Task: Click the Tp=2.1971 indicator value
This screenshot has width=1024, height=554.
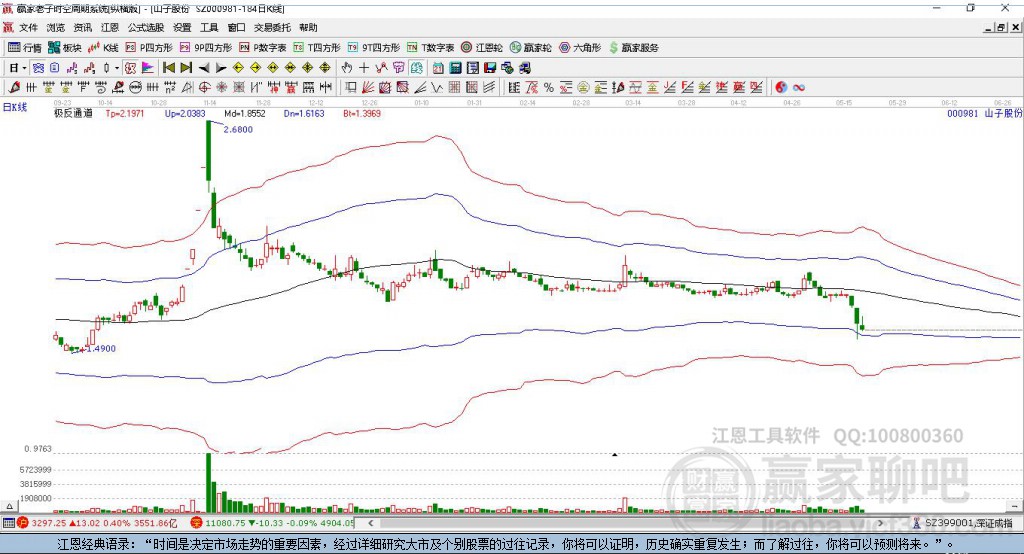Action: [124, 113]
